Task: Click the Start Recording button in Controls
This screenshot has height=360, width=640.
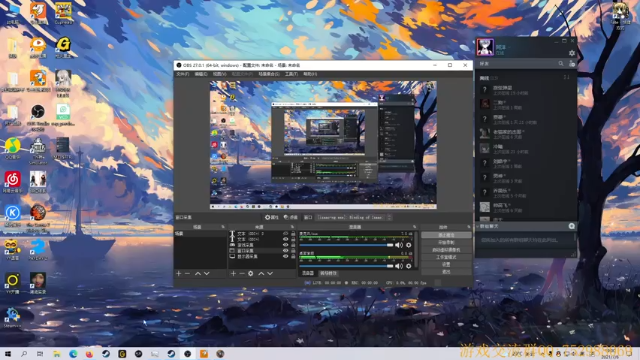Action: (x=446, y=242)
